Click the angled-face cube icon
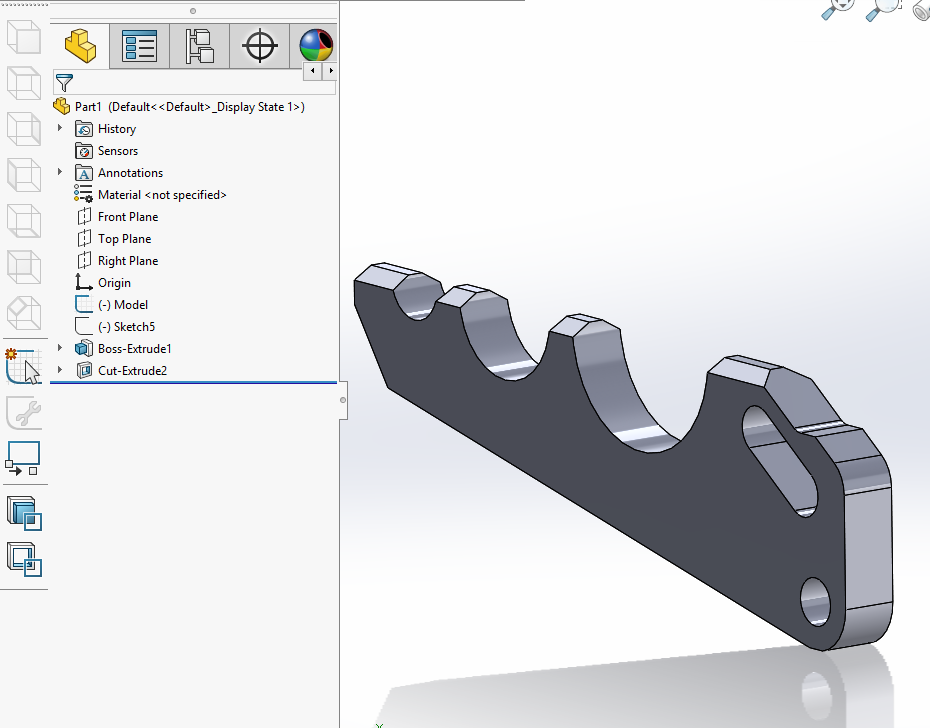 [x=24, y=313]
